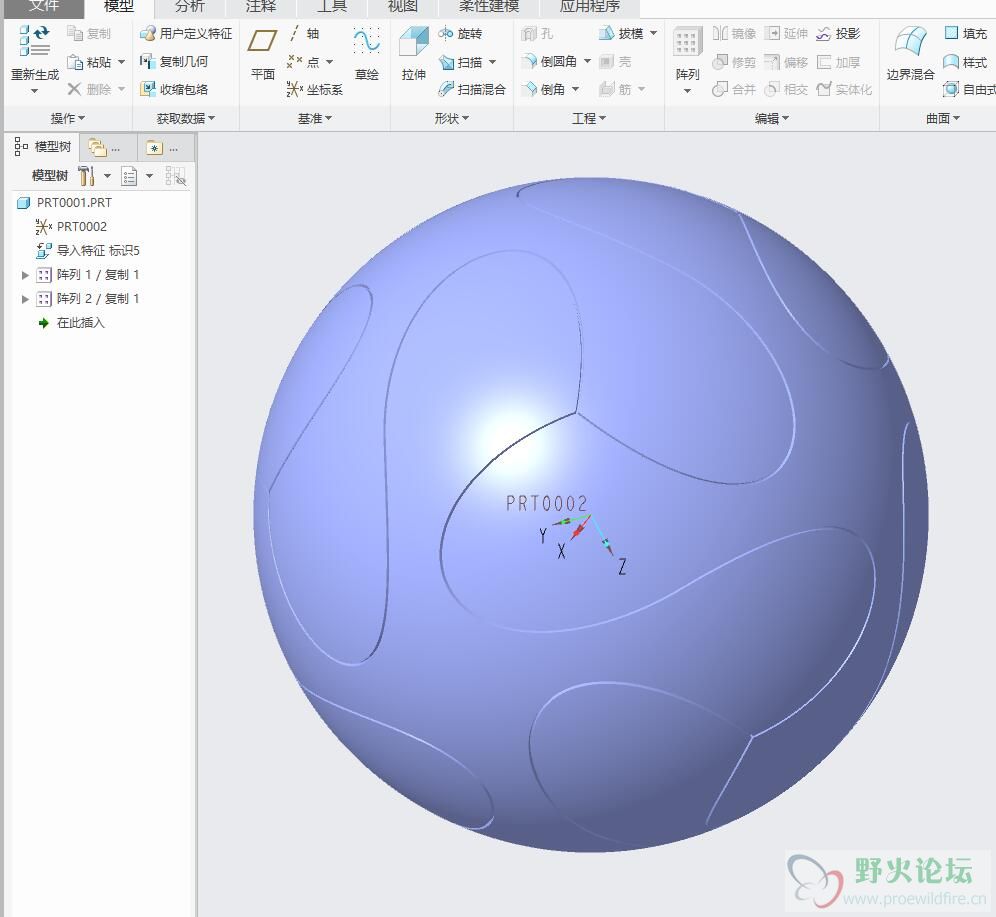Viewport: 996px width, 917px height.
Task: Select the 样式 style tool
Action: (x=966, y=62)
